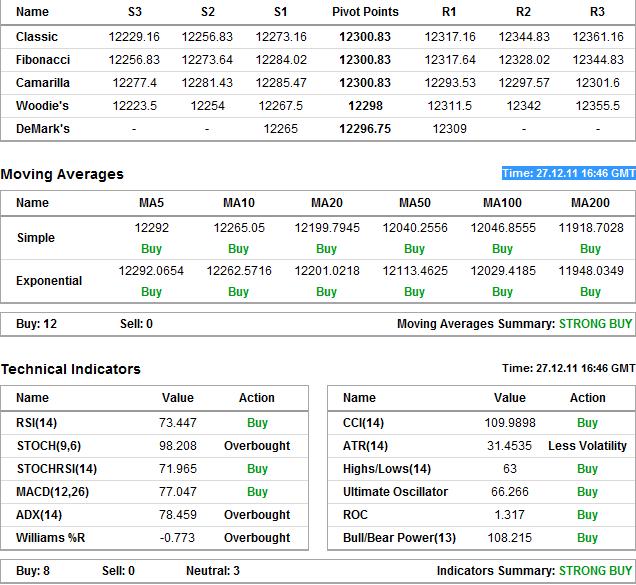
Task: Select the Camarilla row name
Action: coord(43,83)
